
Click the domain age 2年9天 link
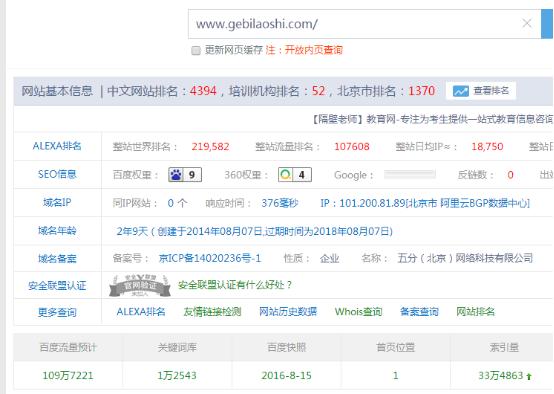coord(254,231)
